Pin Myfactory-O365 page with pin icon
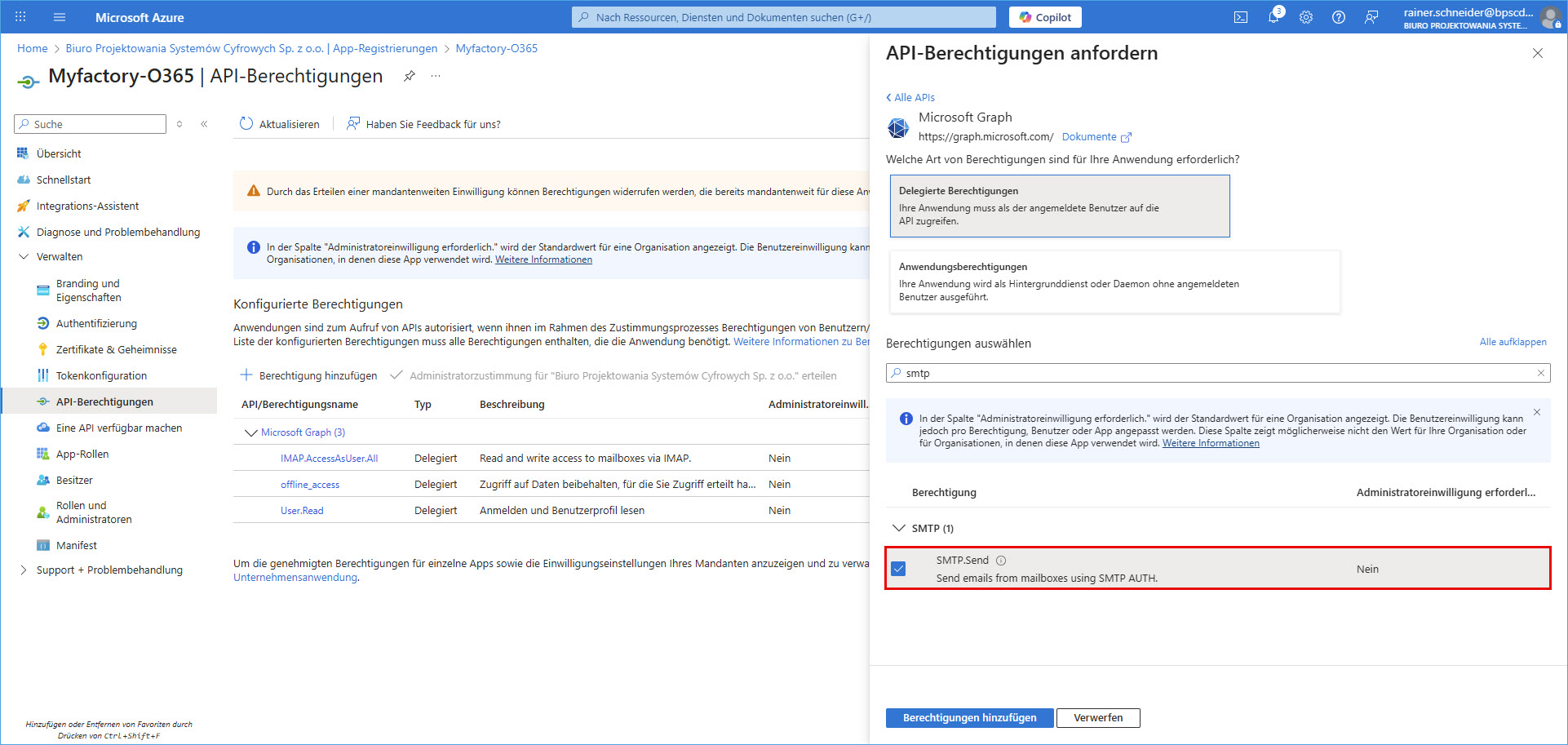1568x745 pixels. coord(410,76)
